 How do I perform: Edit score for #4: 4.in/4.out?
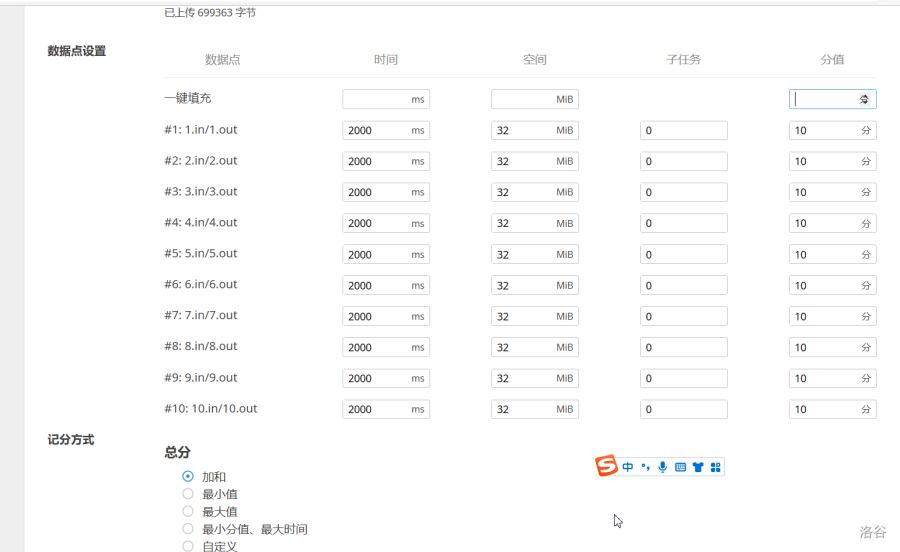[x=832, y=223]
